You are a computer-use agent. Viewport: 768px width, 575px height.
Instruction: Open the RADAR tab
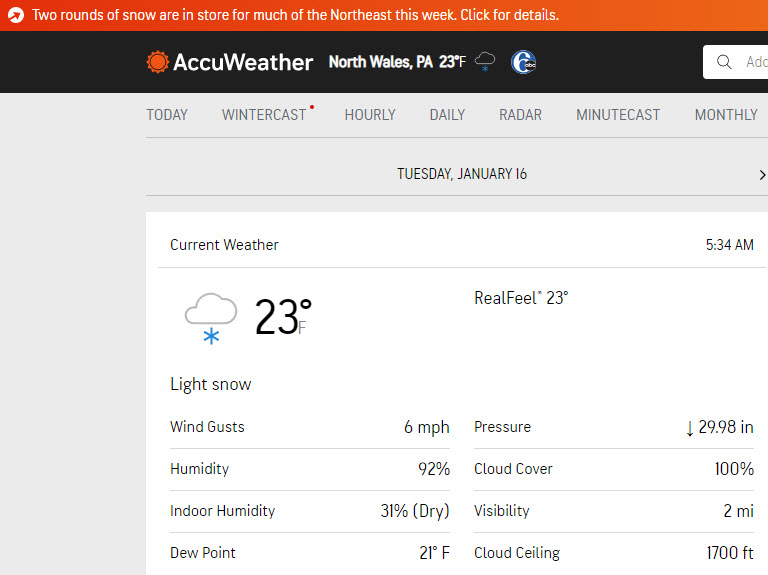(520, 115)
